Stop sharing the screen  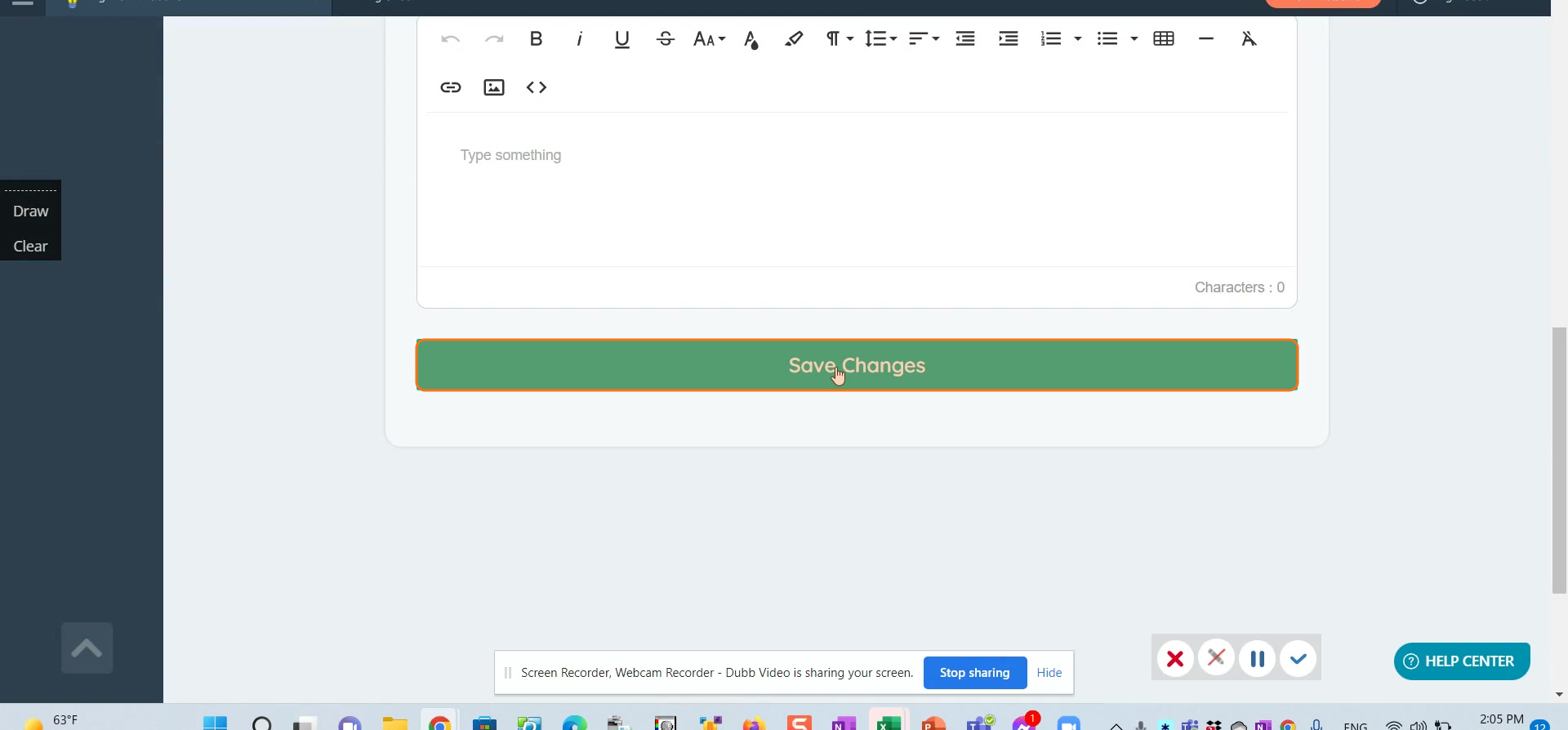(x=975, y=673)
